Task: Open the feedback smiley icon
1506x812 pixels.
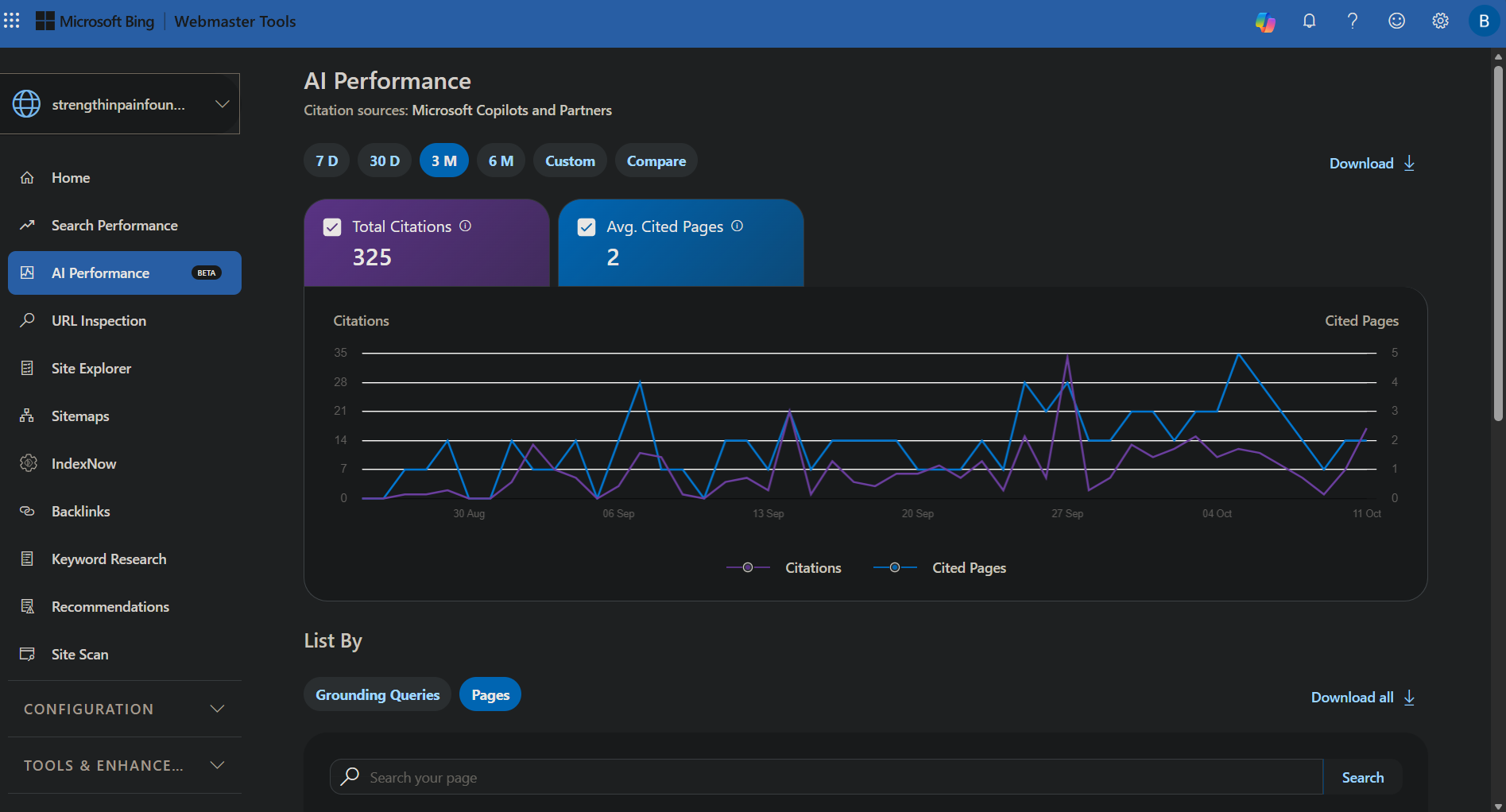Action: tap(1396, 21)
